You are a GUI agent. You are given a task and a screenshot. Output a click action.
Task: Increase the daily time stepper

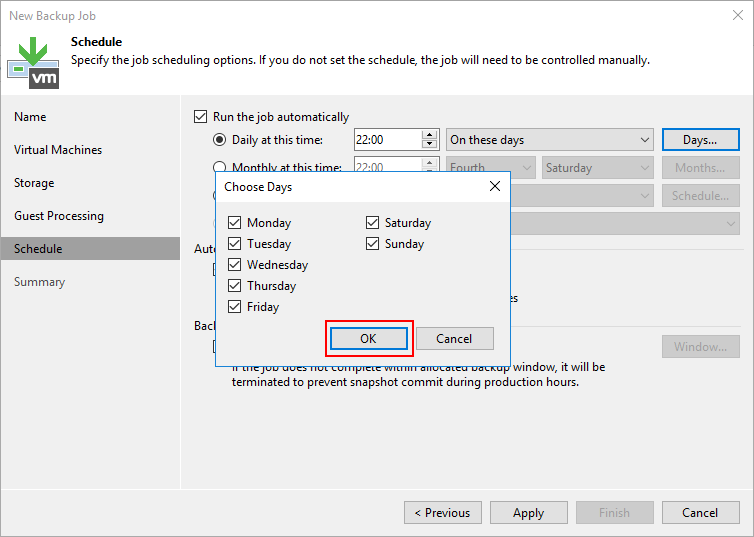(x=430, y=135)
